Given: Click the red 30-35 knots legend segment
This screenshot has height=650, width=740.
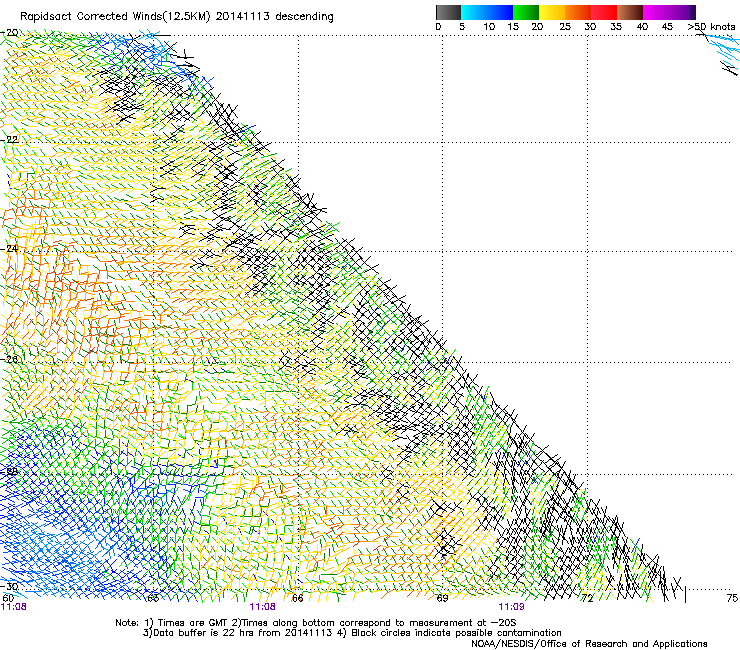Looking at the screenshot, I should tap(604, 12).
